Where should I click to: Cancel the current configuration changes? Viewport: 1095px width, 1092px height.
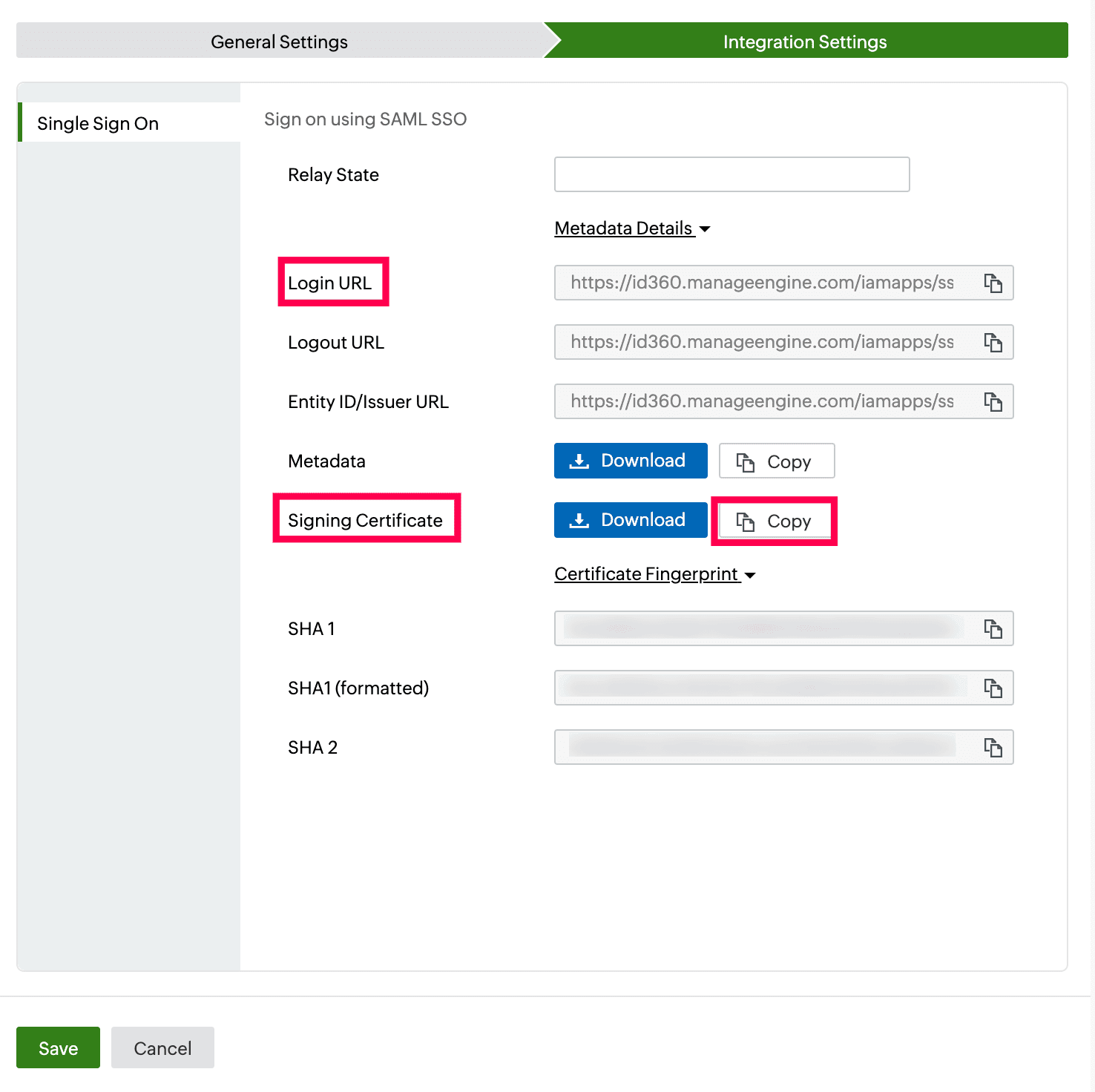tap(162, 1047)
